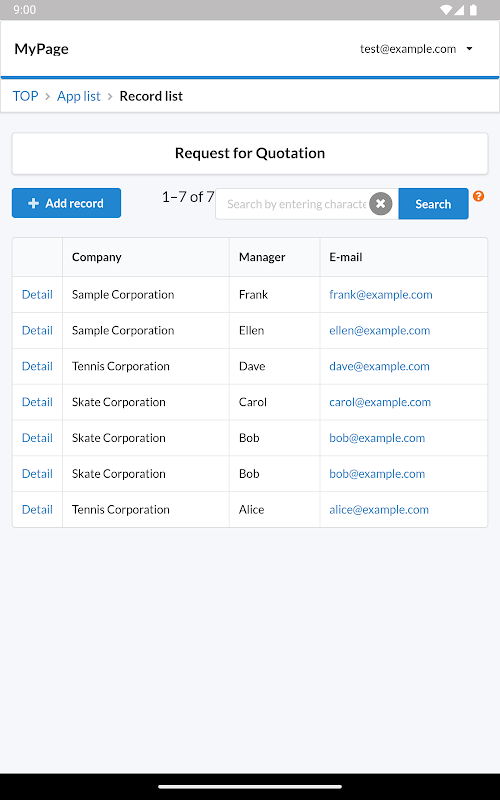
Task: Tap the Add record button
Action: coord(66,203)
